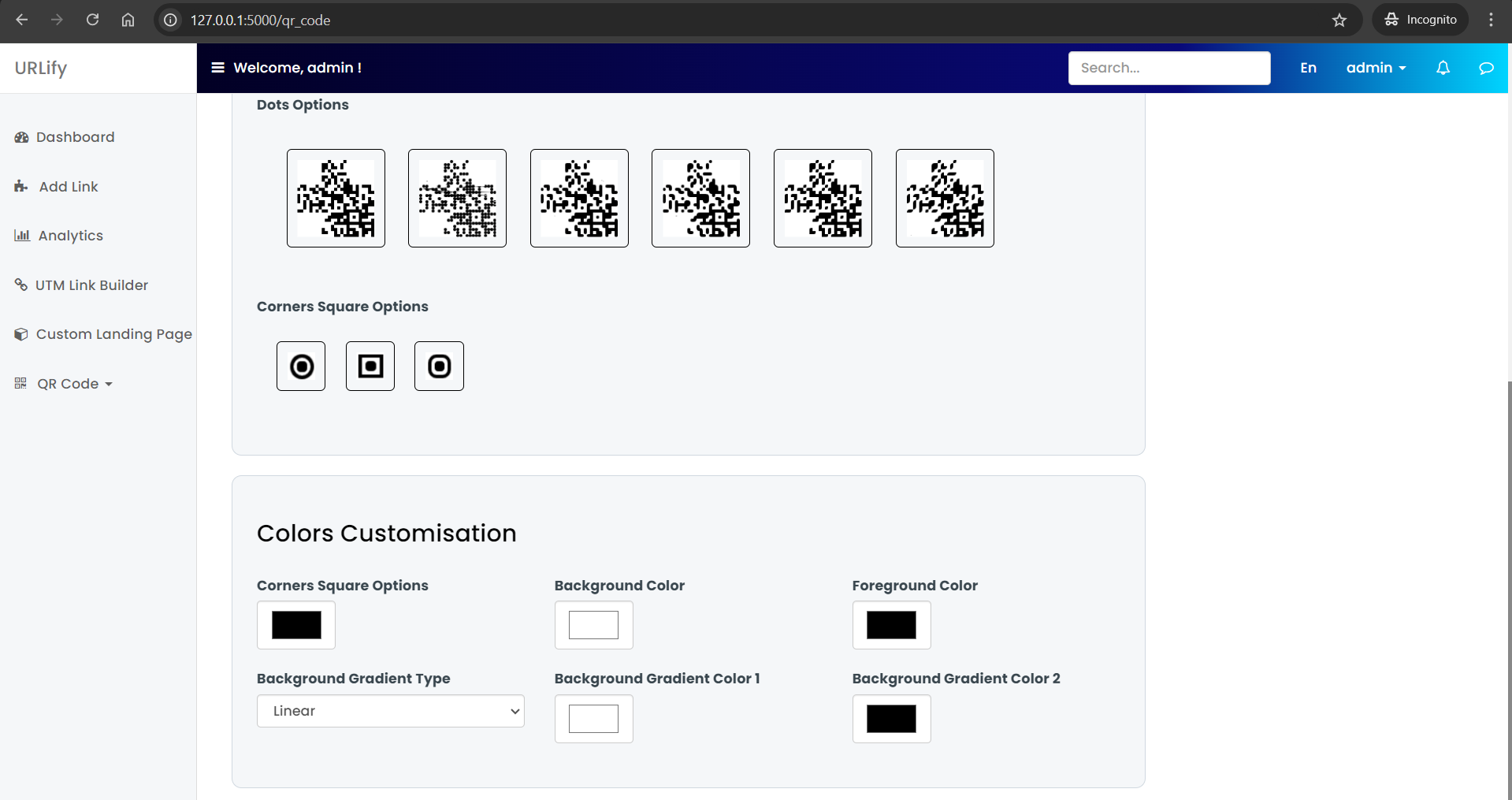Click the 'Dots Options' label

pos(303,105)
